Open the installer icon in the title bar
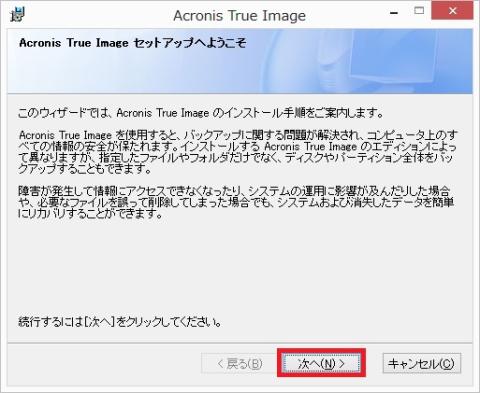This screenshot has height=393, width=480. point(18,15)
